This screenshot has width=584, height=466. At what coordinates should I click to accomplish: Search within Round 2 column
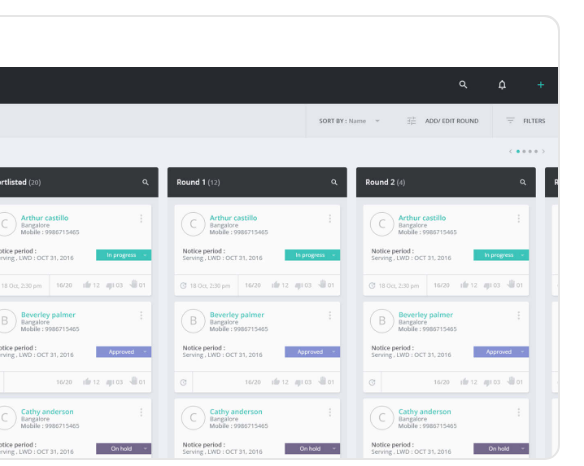523,182
